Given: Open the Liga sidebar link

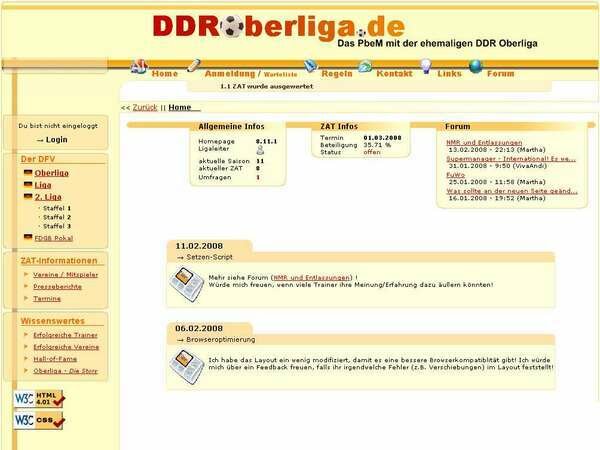Looking at the screenshot, I should point(43,185).
